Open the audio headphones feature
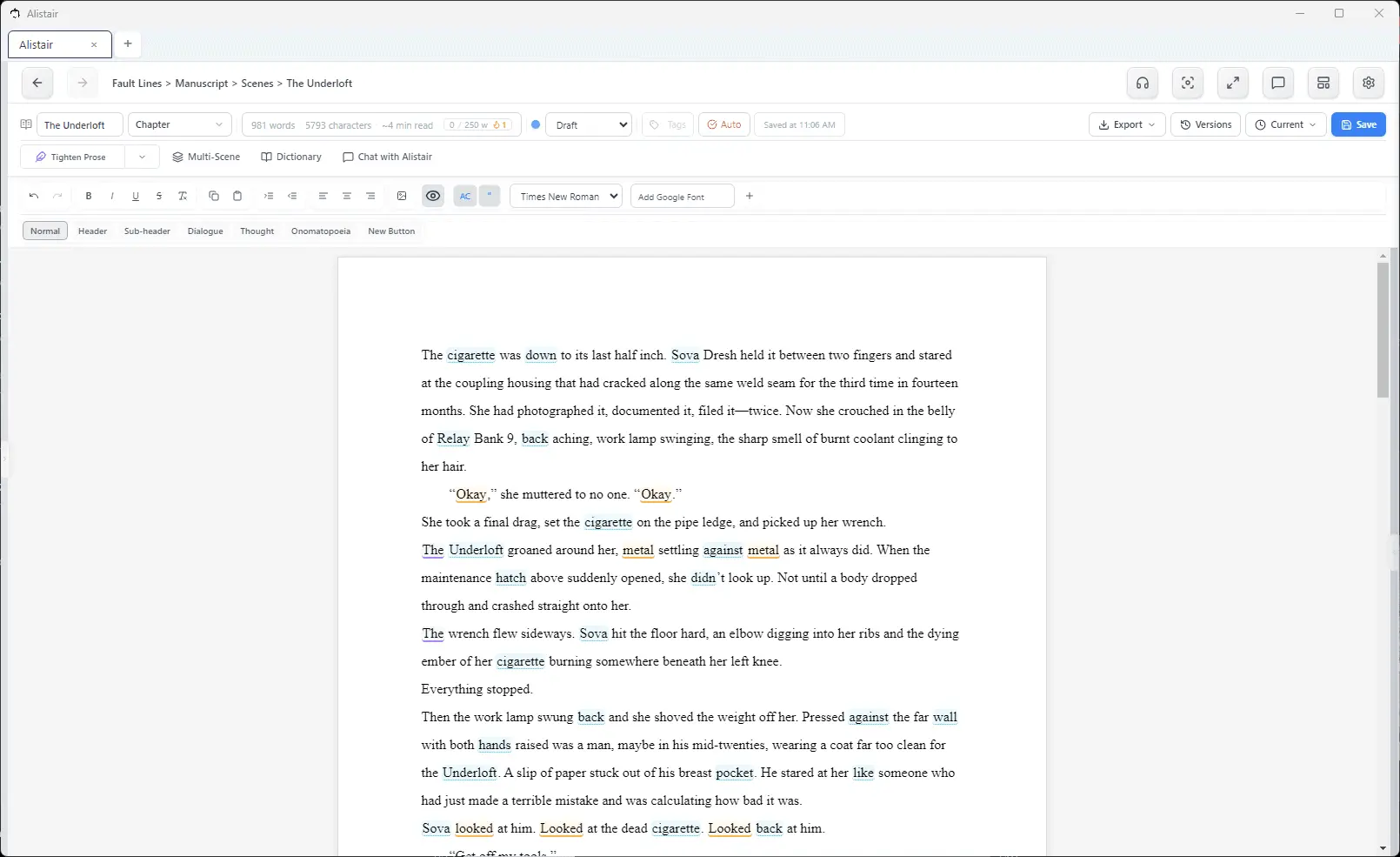 click(1143, 84)
